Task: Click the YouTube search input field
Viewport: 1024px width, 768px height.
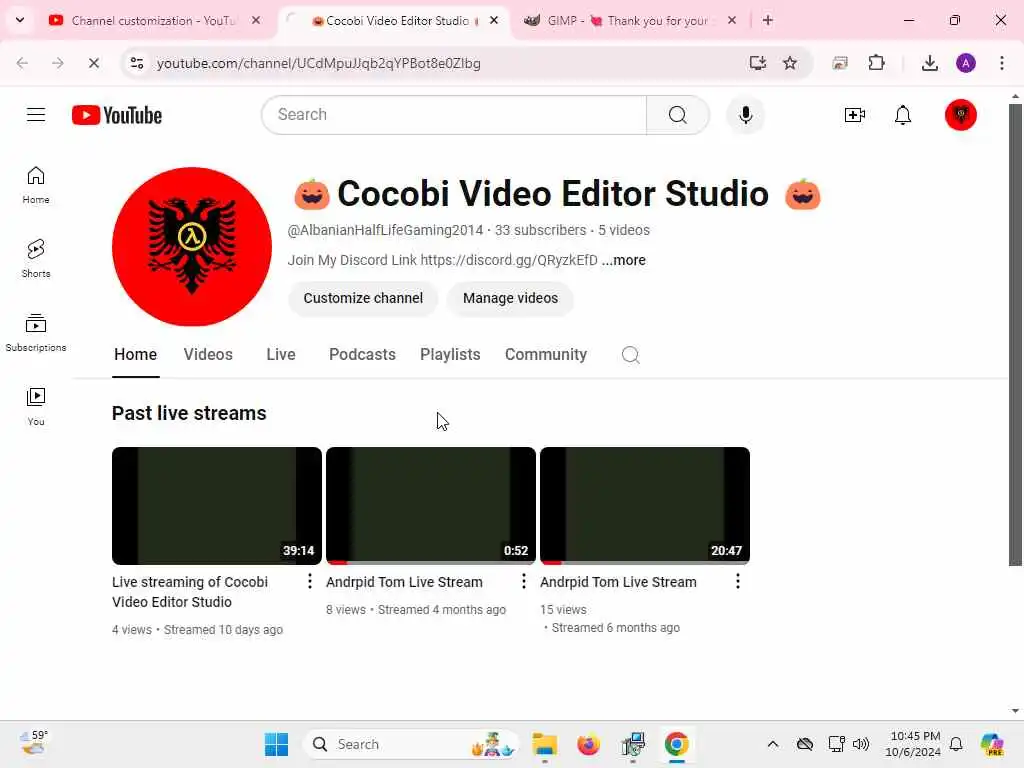Action: click(454, 115)
